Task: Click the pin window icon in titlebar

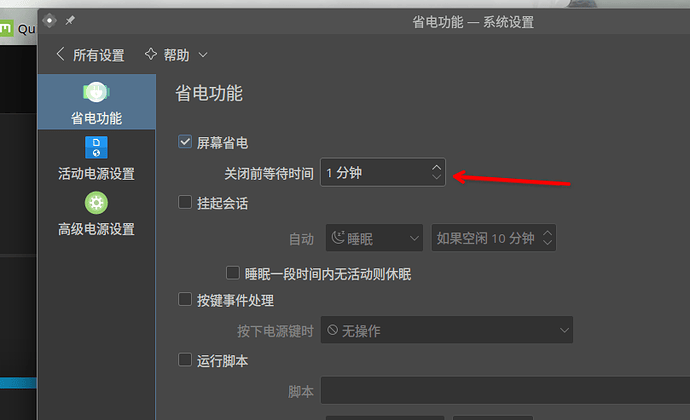Action: pyautogui.click(x=70, y=20)
